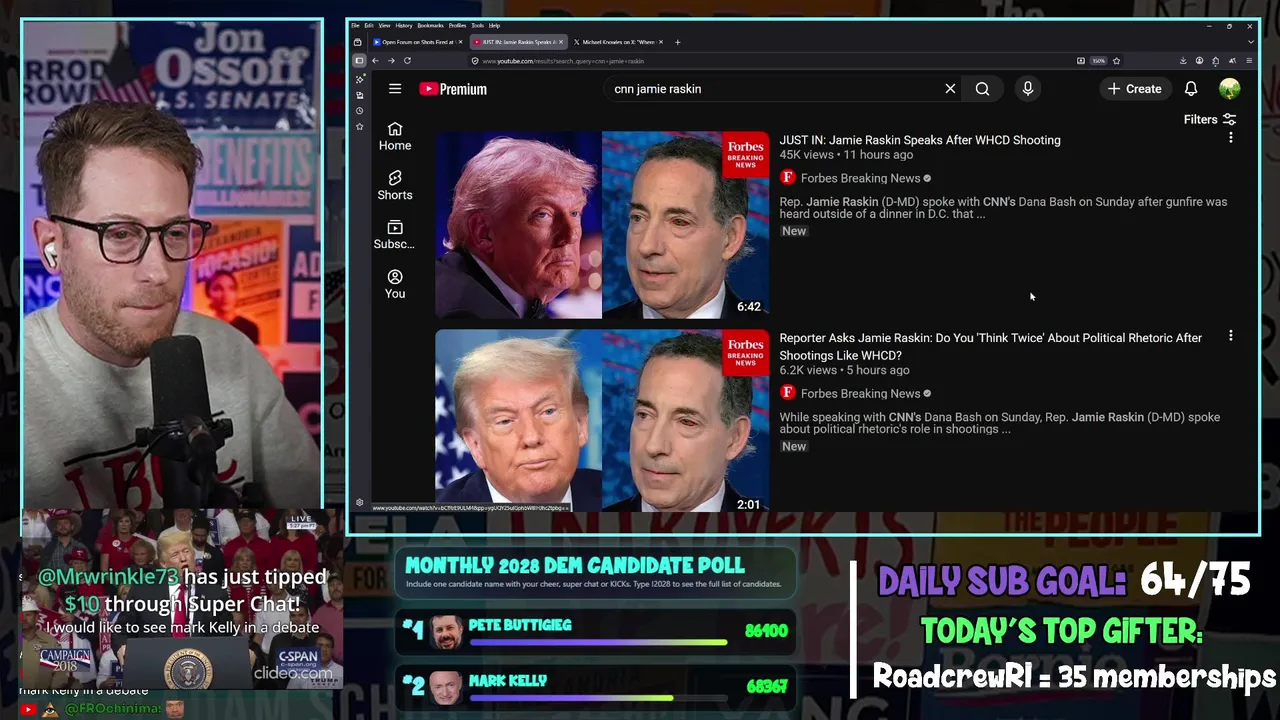
Task: Open browser Extensions icon
Action: point(1215,61)
